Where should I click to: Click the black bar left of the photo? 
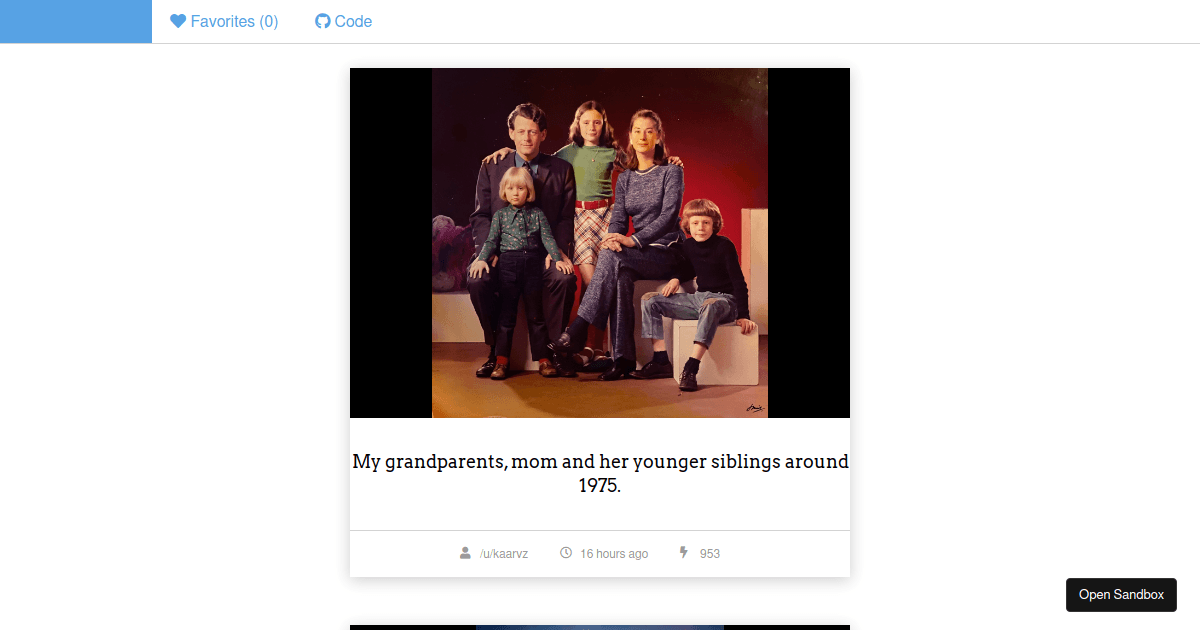tap(391, 243)
